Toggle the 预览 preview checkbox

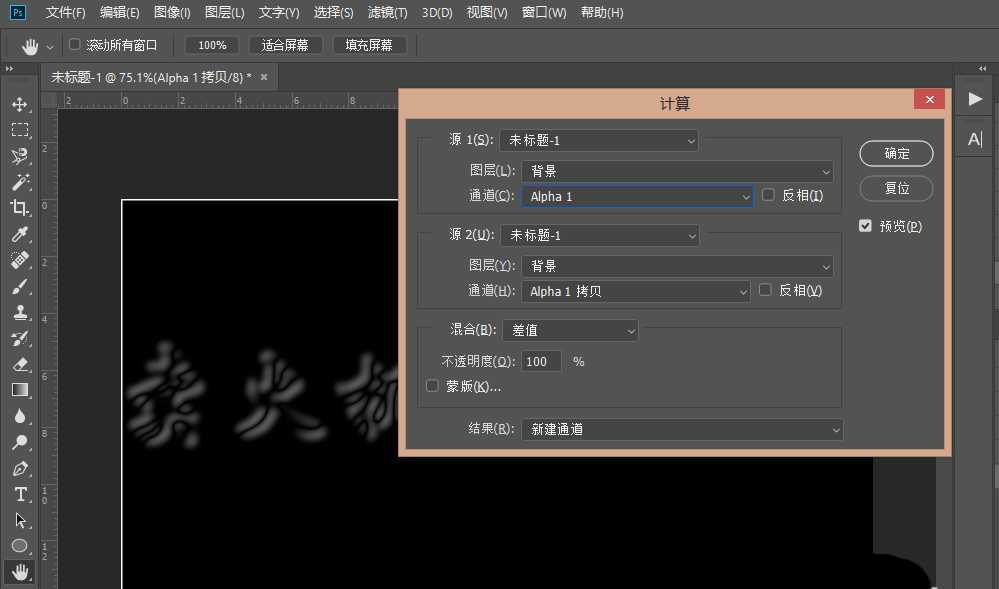pos(865,225)
